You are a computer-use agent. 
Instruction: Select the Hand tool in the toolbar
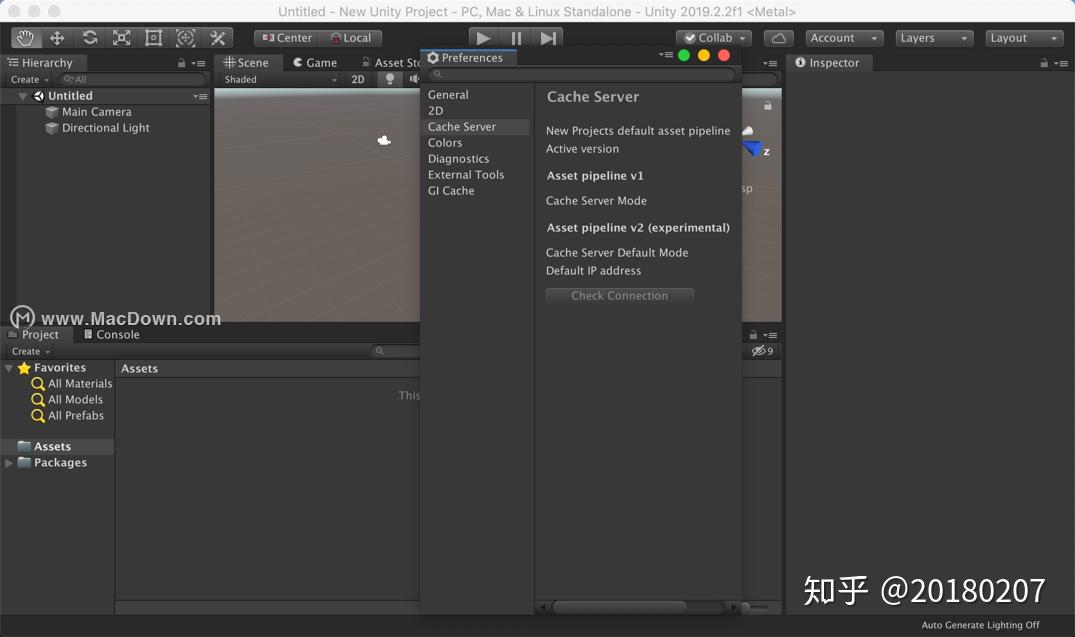(x=25, y=37)
